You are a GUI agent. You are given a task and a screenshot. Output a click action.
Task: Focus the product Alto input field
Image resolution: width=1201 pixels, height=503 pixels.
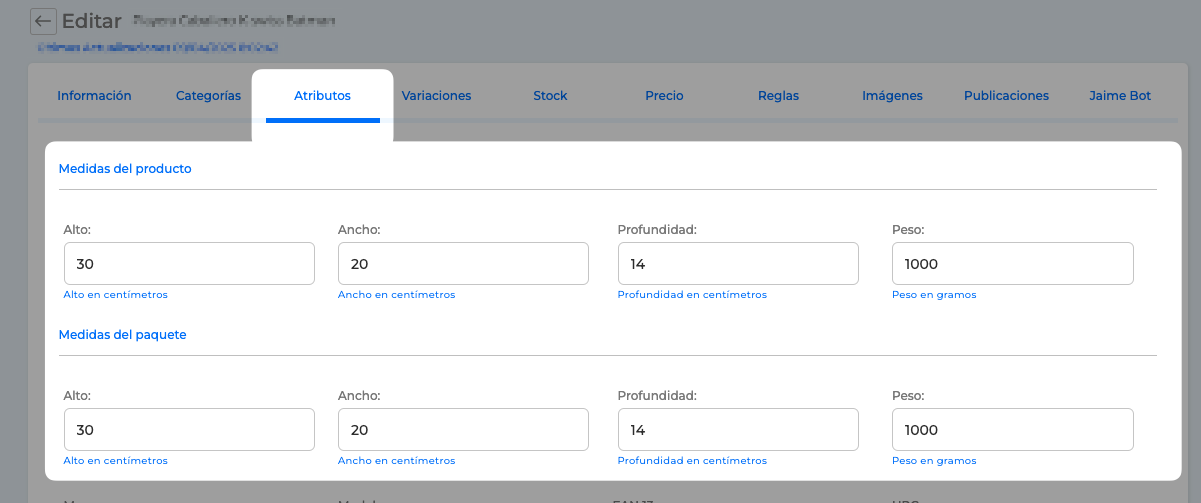tap(189, 264)
